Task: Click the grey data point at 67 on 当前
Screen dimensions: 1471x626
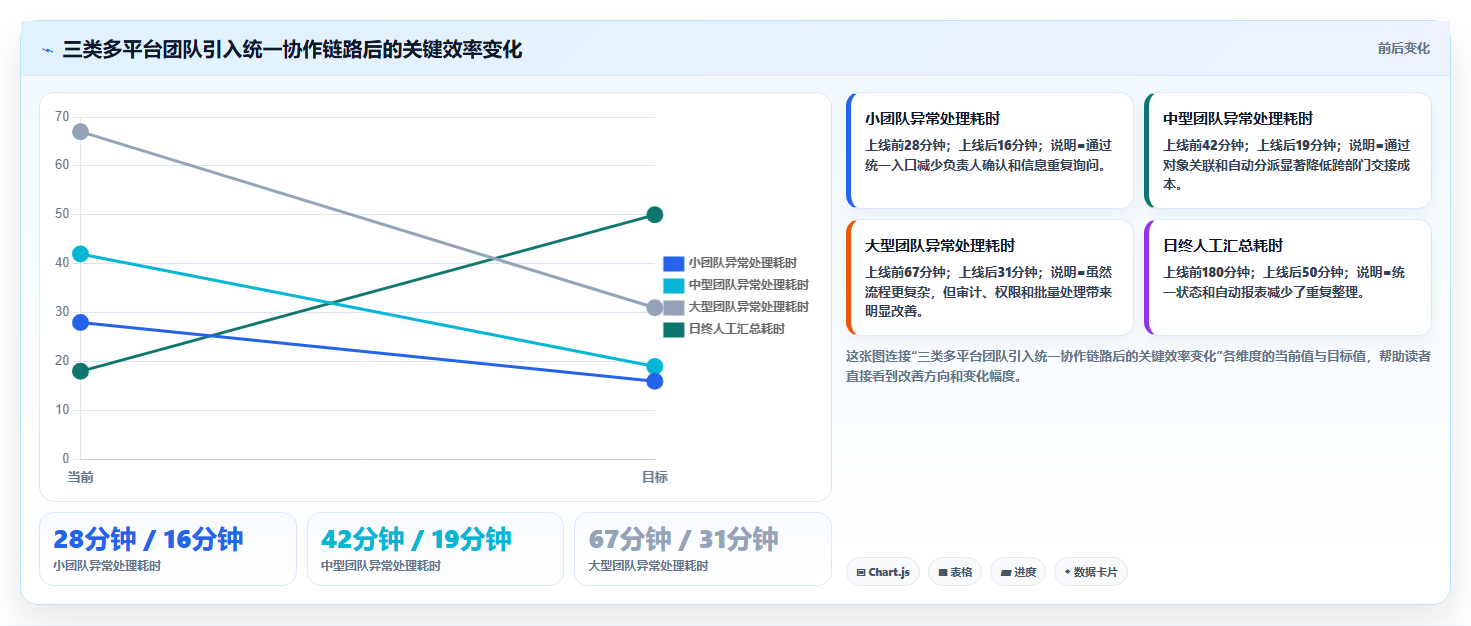Action: click(x=81, y=132)
